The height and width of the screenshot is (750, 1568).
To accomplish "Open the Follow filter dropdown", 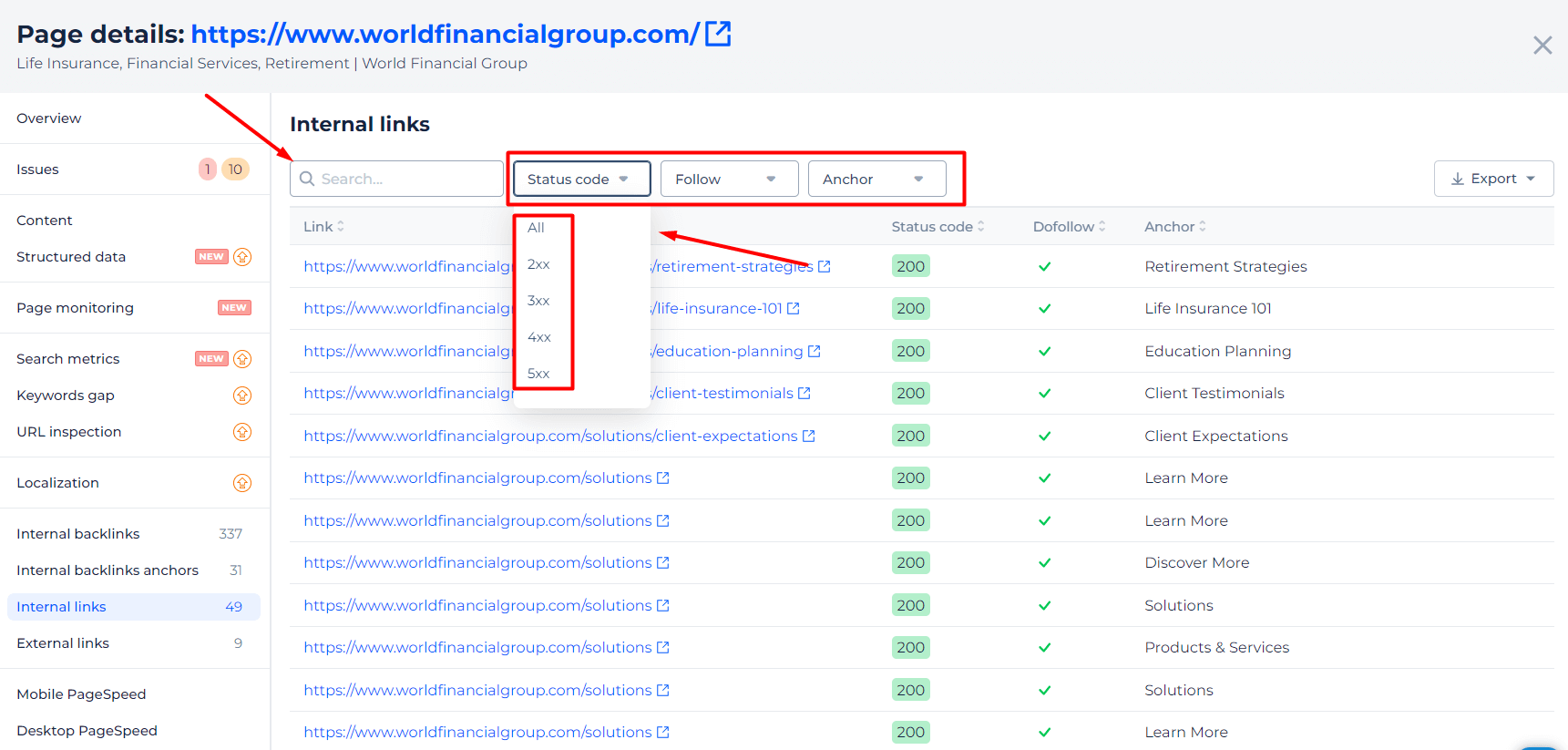I will [x=730, y=179].
